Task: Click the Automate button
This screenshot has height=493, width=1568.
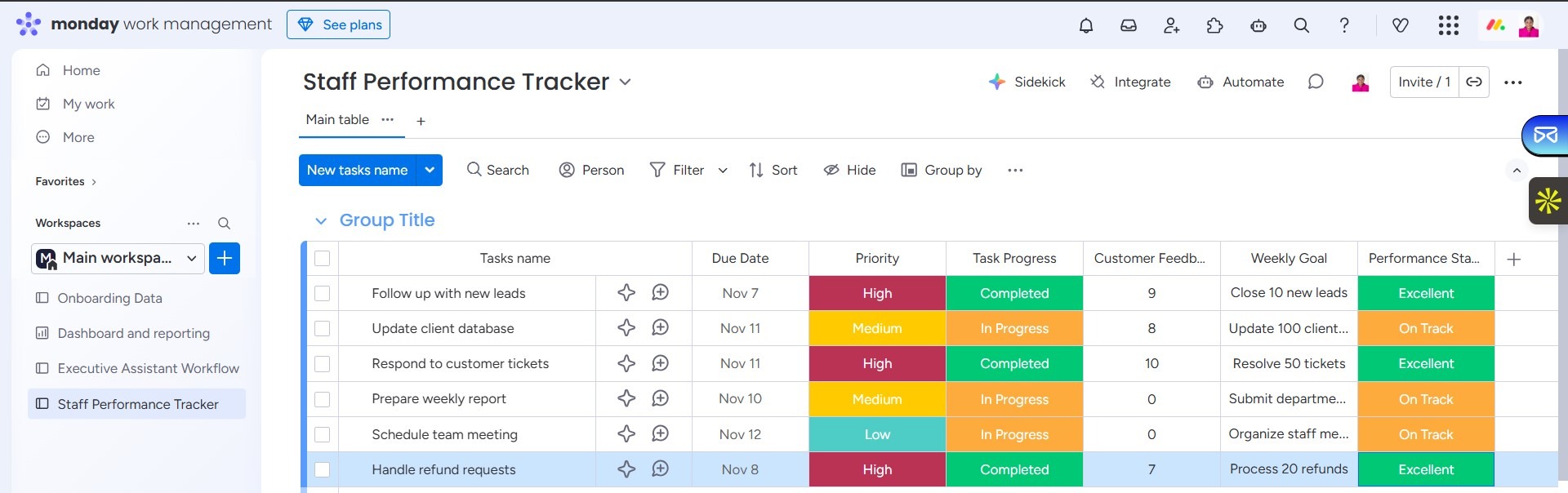Action: pyautogui.click(x=1241, y=82)
